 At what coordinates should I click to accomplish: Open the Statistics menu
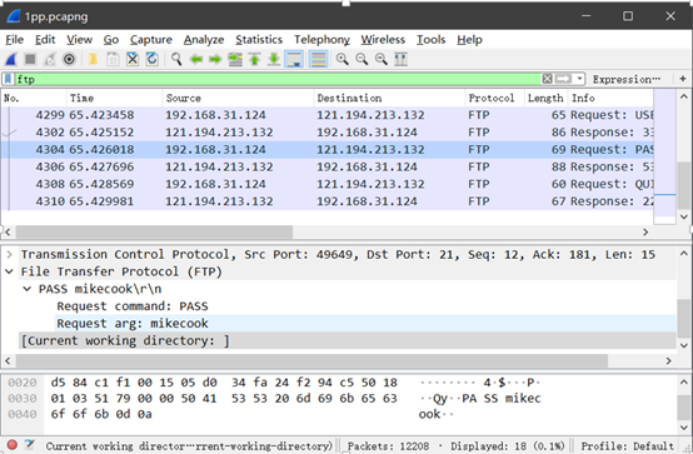tap(259, 39)
